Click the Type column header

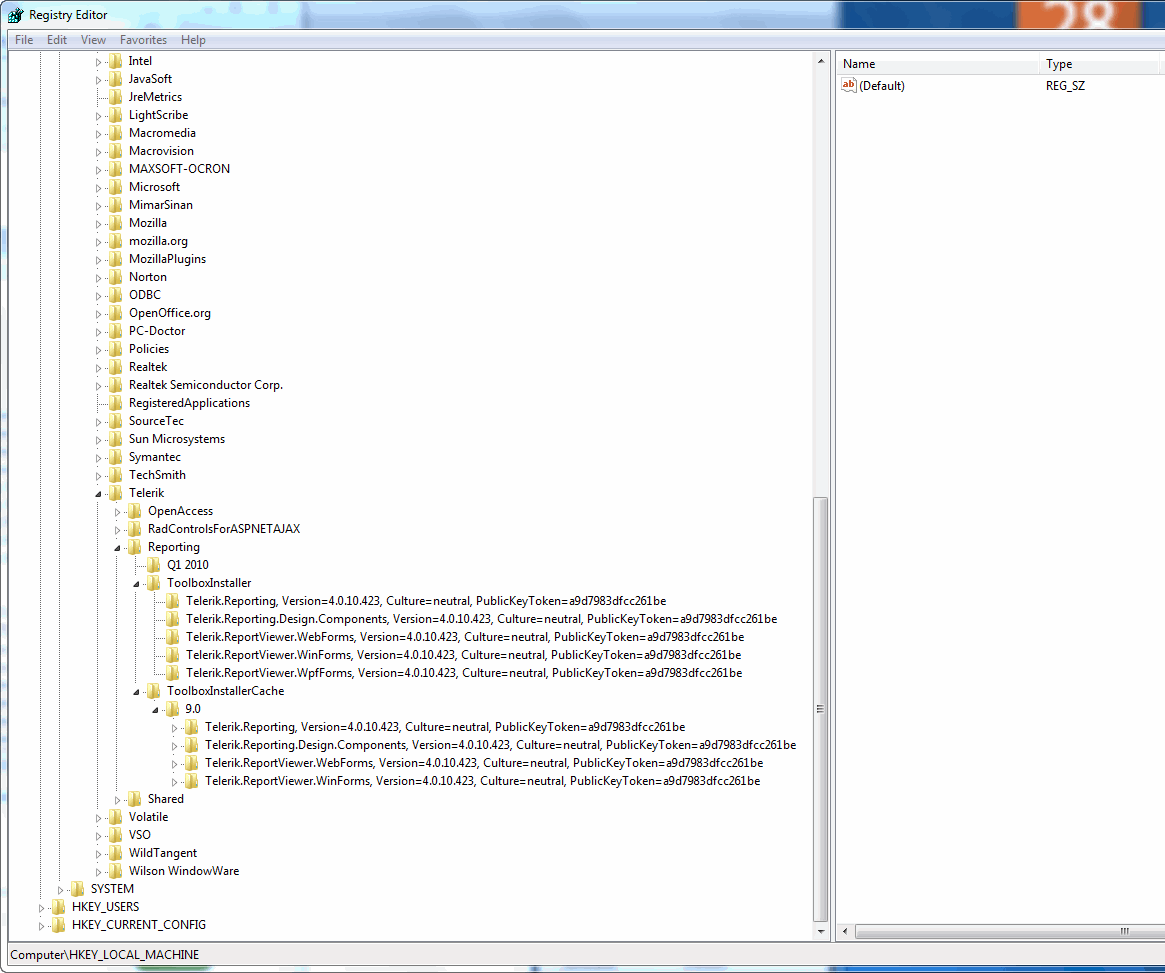(x=1099, y=64)
